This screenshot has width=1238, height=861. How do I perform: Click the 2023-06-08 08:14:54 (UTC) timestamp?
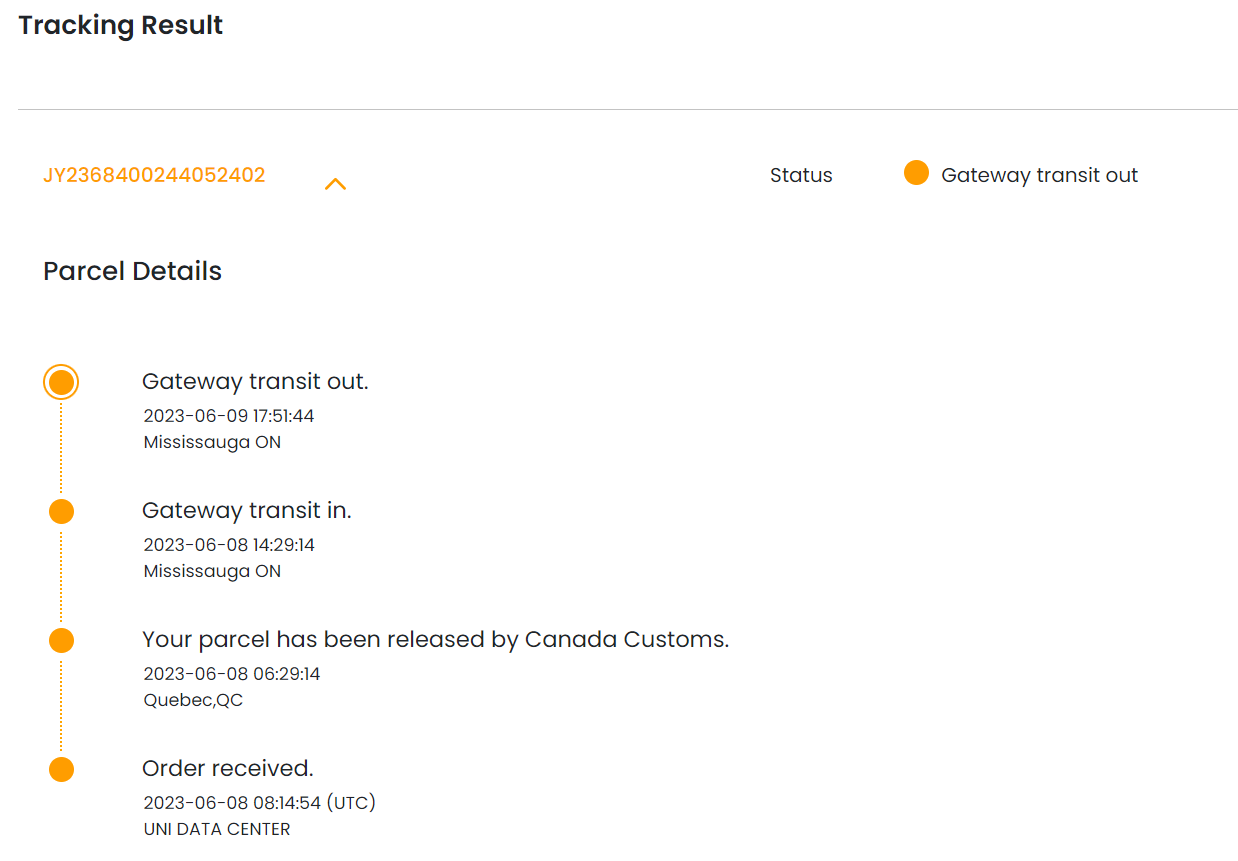(x=259, y=803)
